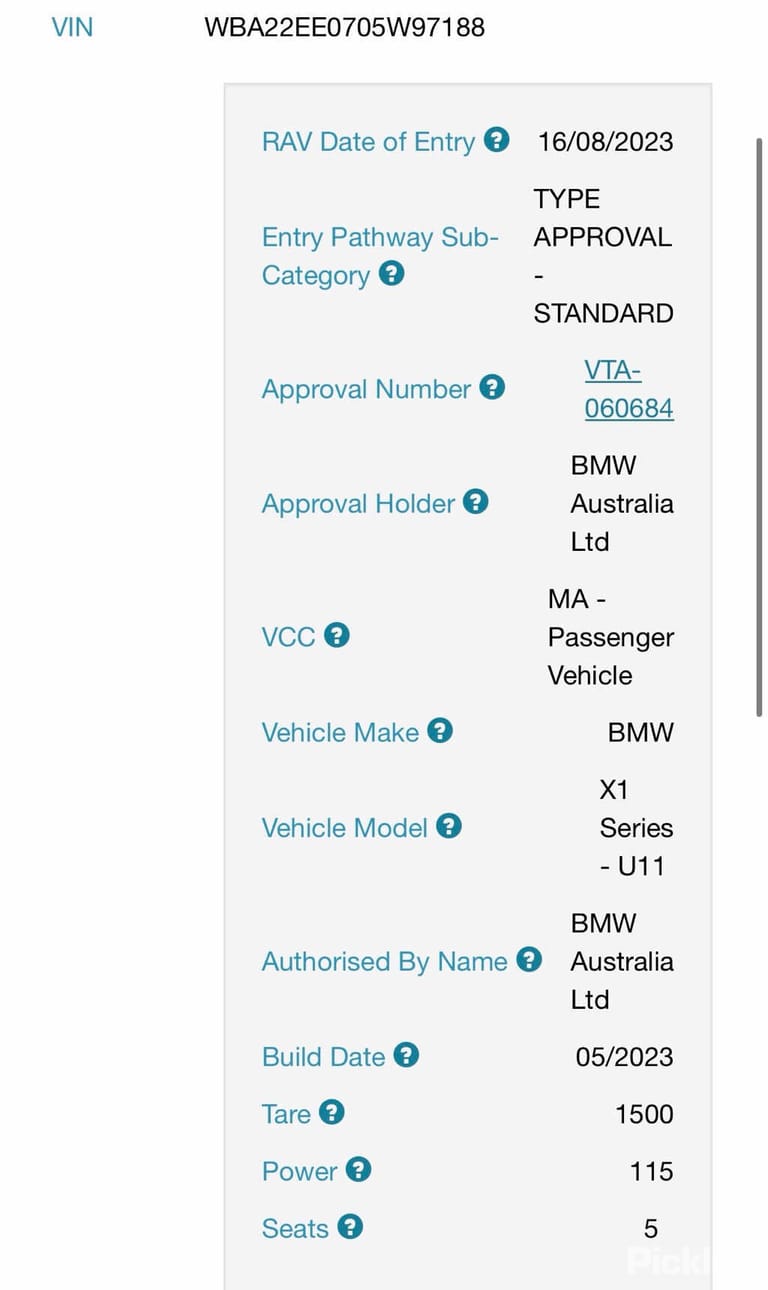Click the VIN label at top
The image size is (768, 1290).
[x=72, y=27]
